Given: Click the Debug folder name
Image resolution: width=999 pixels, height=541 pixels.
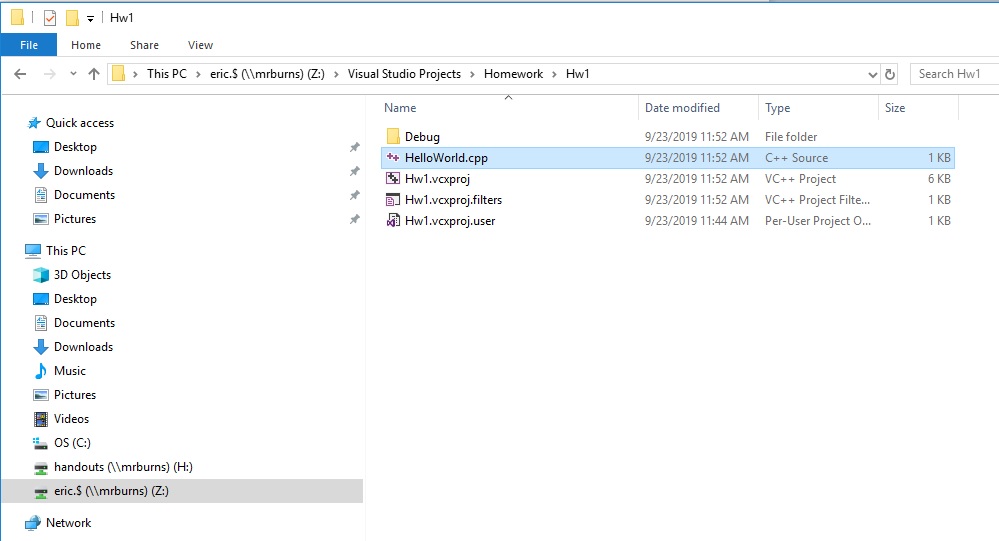Looking at the screenshot, I should point(422,136).
